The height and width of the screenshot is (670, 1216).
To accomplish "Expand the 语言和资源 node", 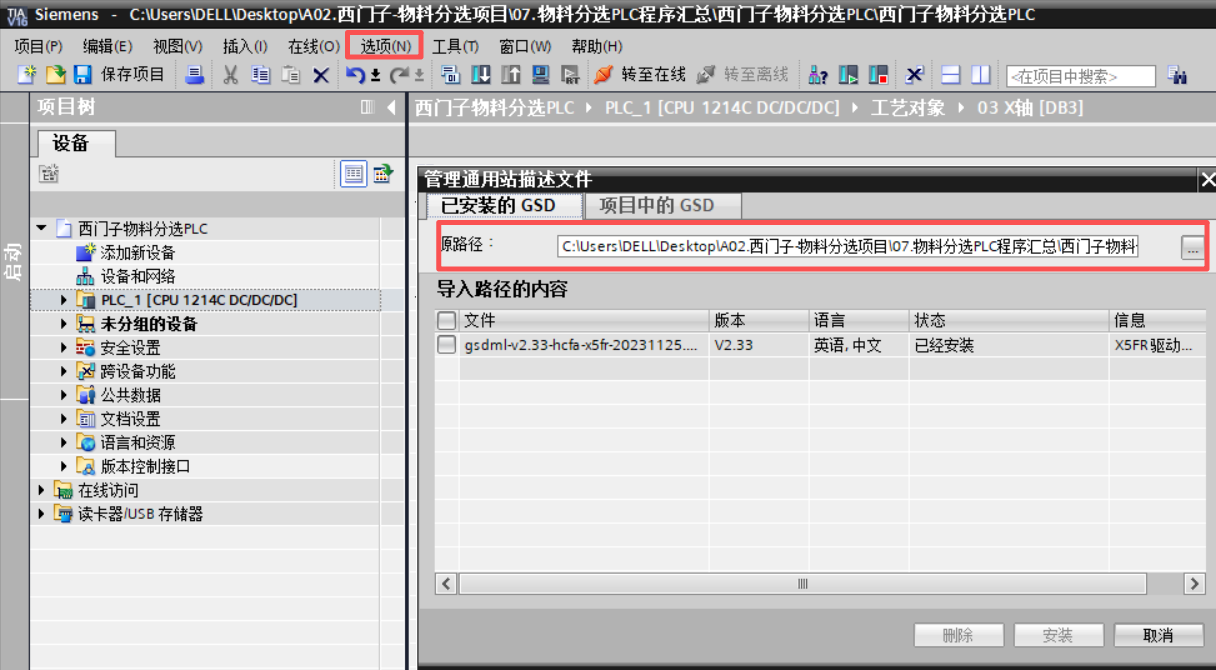I will pos(65,442).
